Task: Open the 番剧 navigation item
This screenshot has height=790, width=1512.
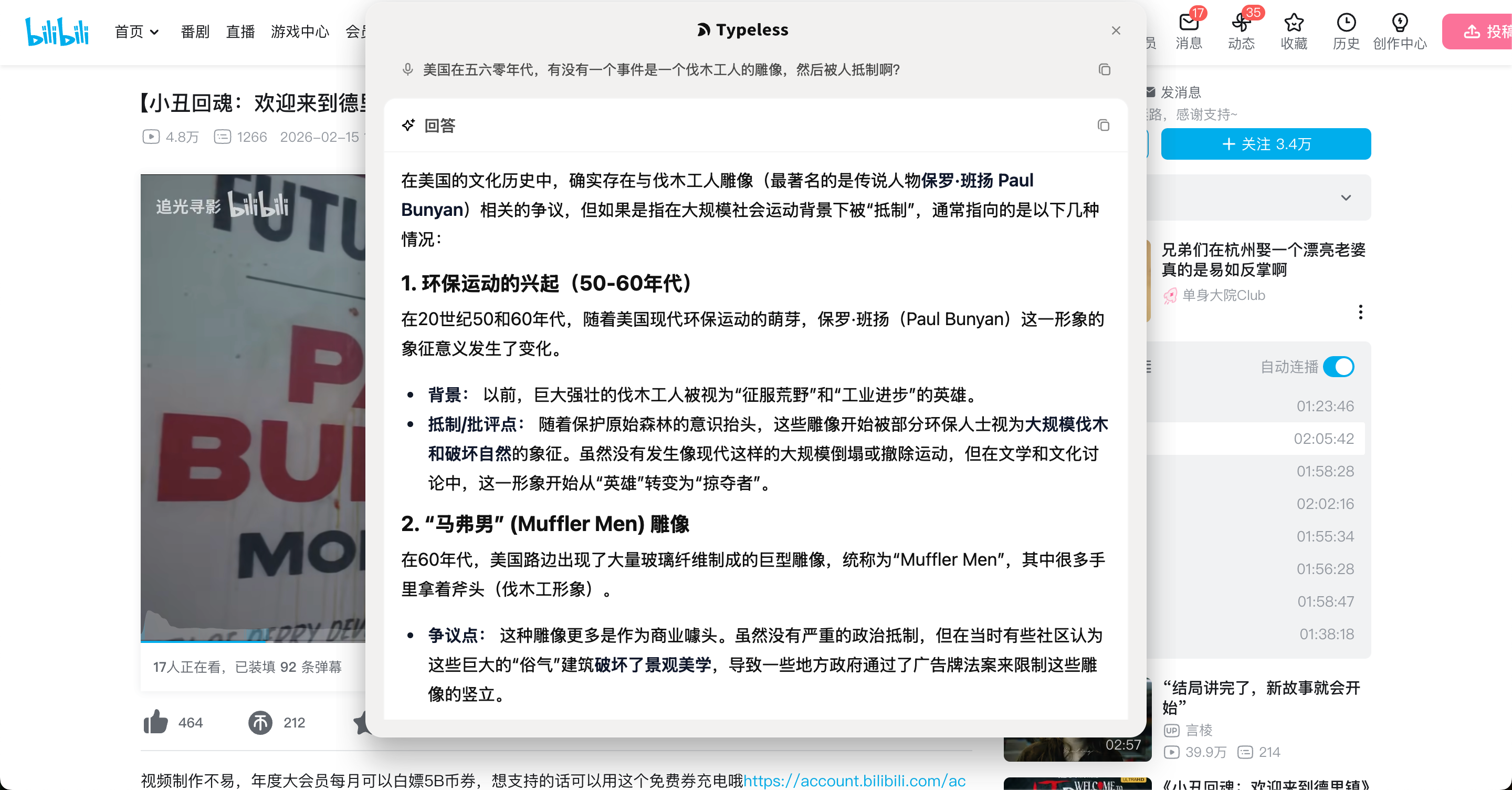Action: coord(195,32)
